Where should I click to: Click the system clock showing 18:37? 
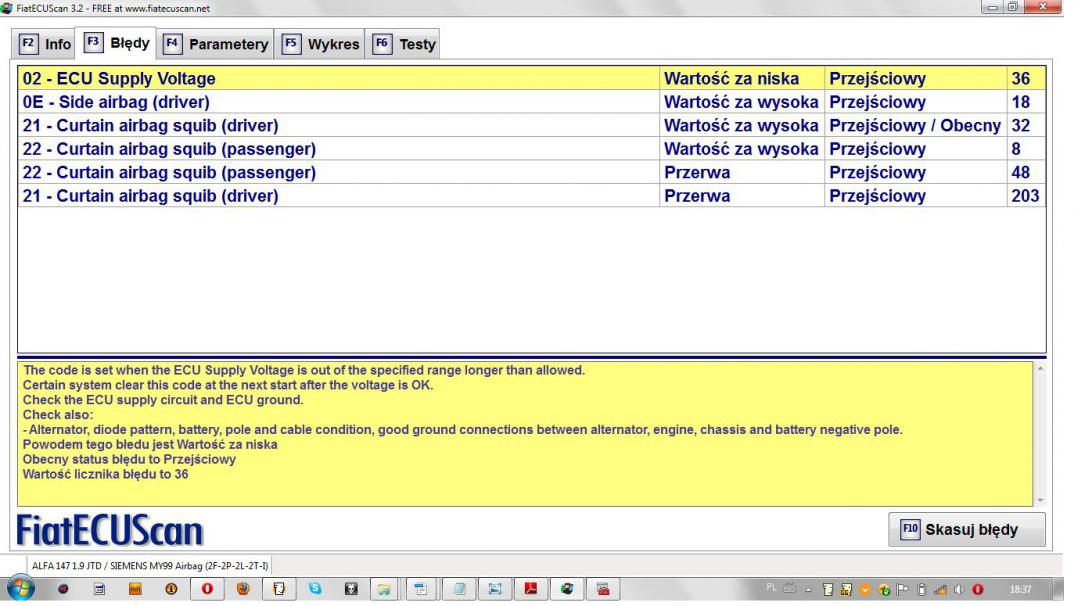point(1021,590)
